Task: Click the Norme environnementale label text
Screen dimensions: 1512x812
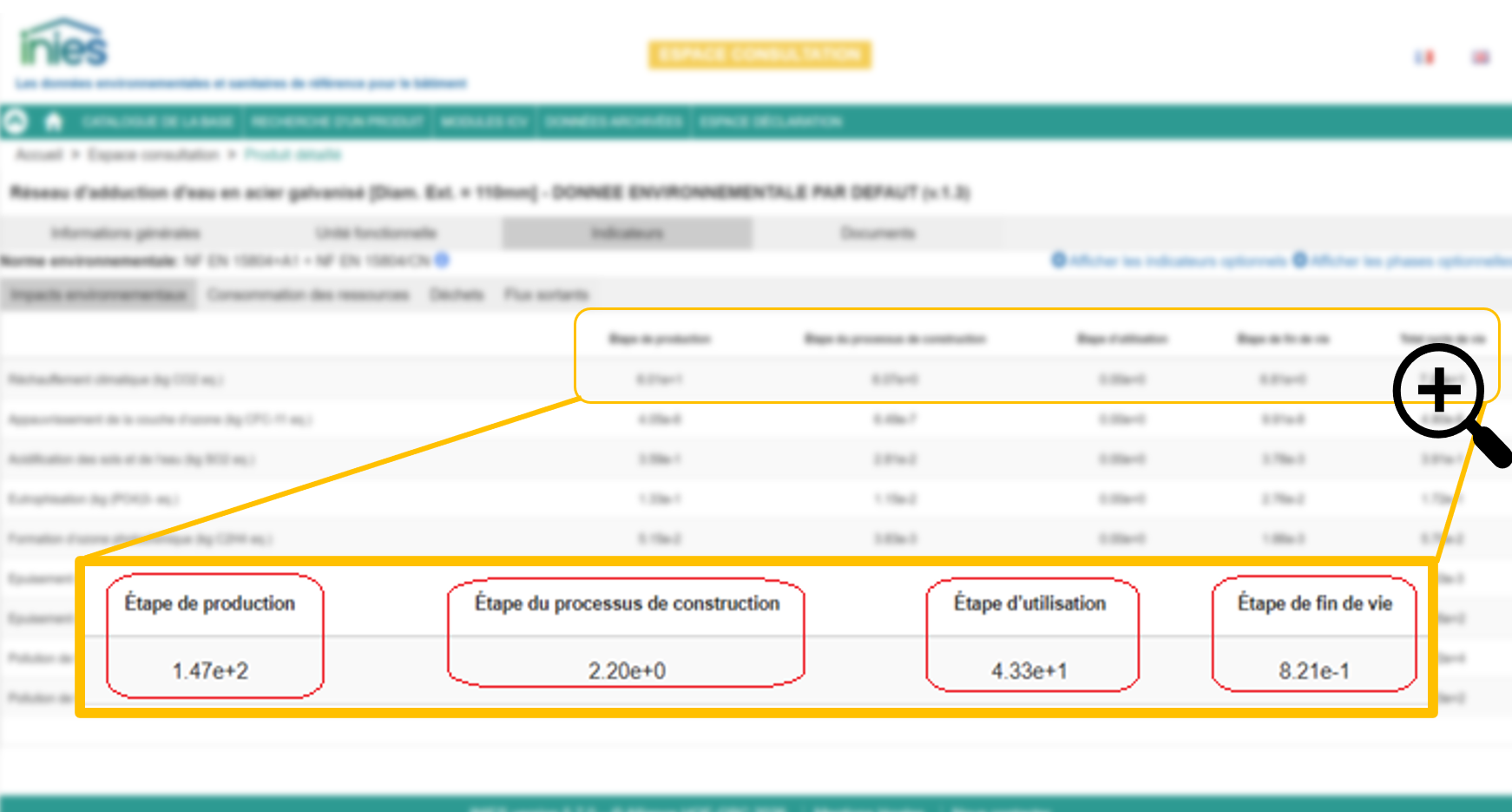Action: coord(89,261)
